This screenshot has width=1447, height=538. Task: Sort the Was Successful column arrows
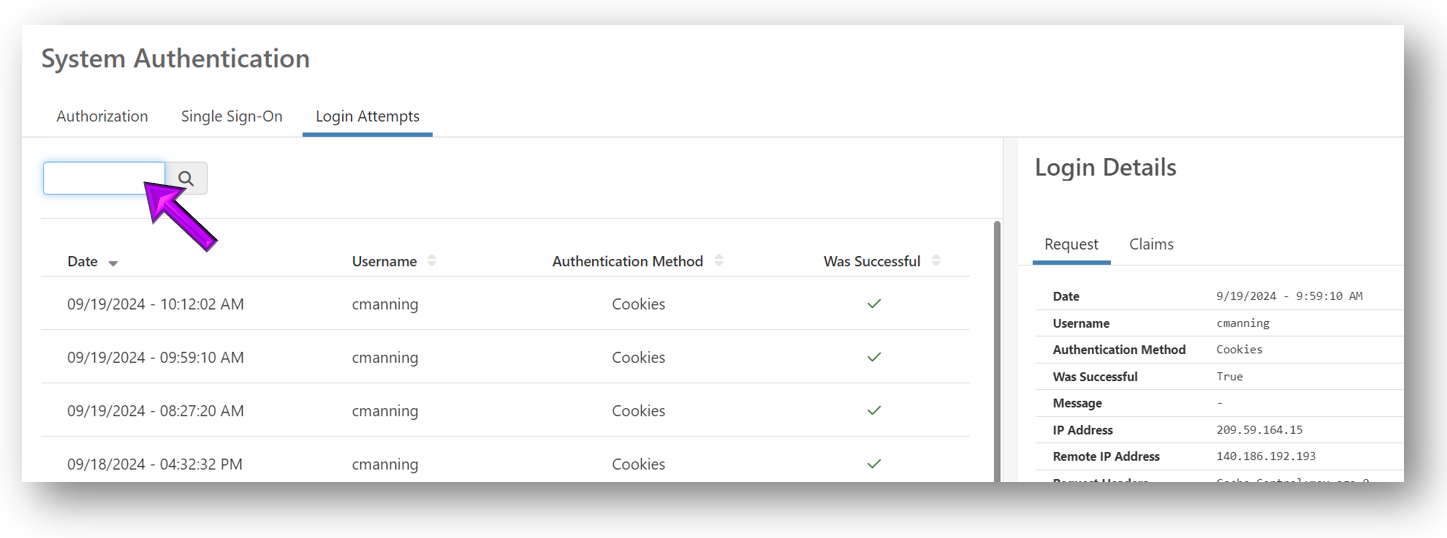click(936, 261)
